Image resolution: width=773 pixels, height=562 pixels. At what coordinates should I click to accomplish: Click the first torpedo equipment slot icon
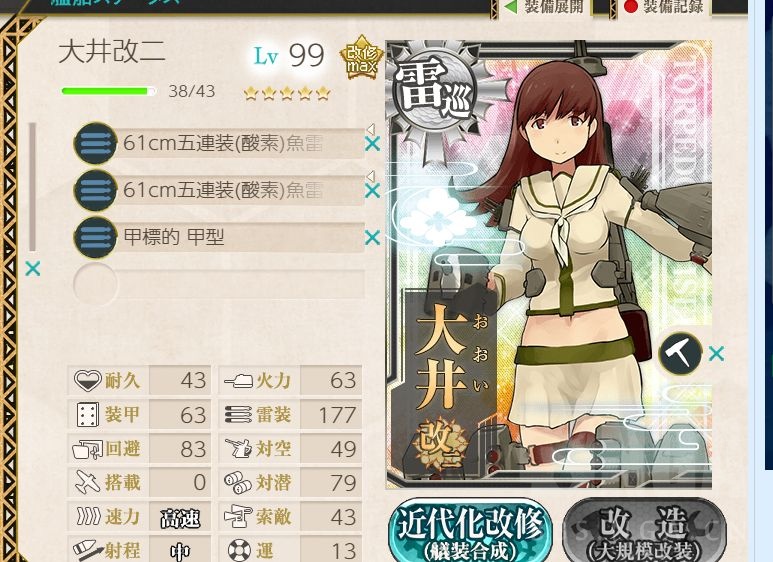point(95,143)
